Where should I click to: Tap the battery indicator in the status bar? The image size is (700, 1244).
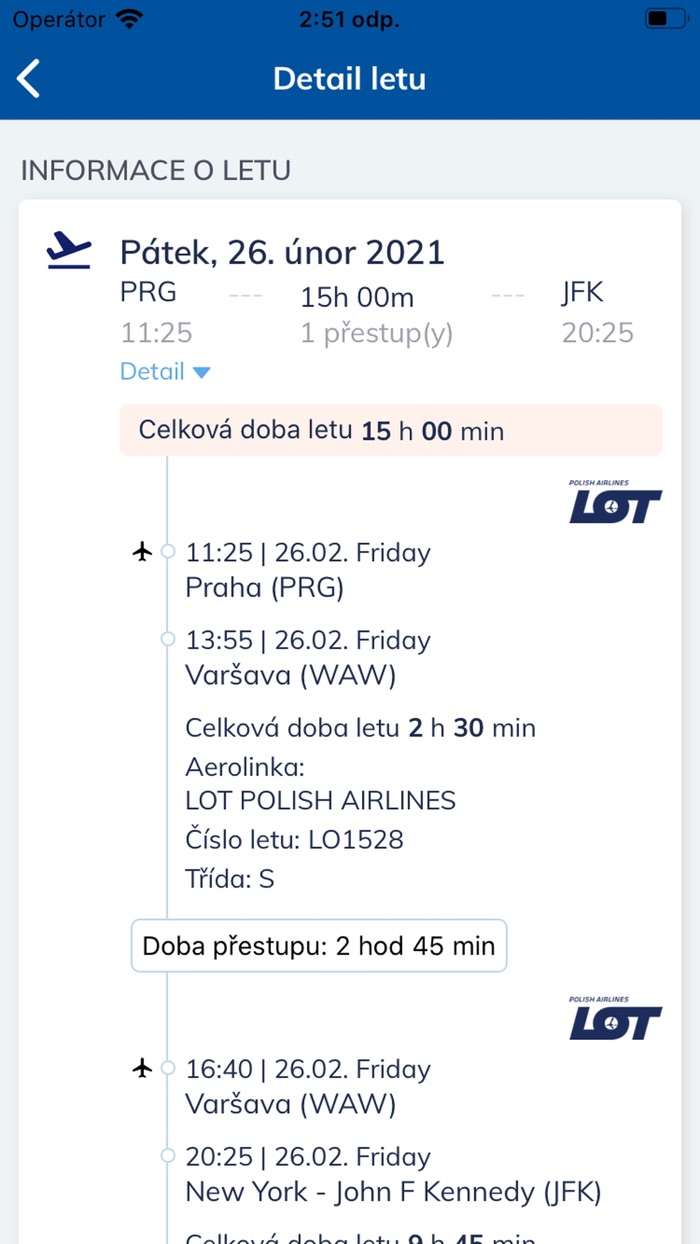664,17
